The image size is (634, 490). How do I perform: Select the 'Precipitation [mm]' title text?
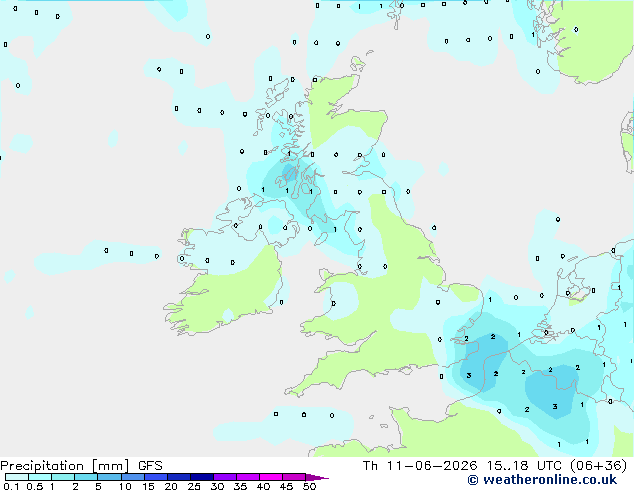[x=64, y=466]
